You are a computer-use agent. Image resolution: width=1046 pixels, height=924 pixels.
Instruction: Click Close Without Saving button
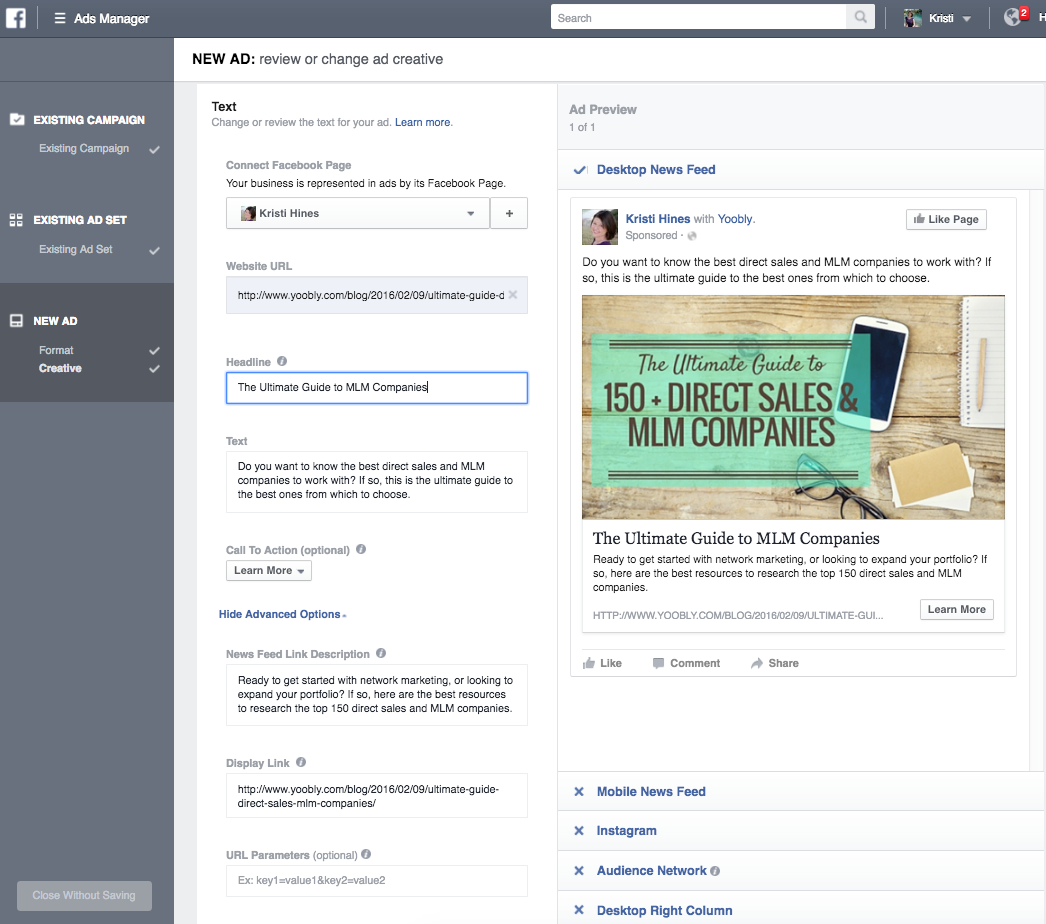84,895
